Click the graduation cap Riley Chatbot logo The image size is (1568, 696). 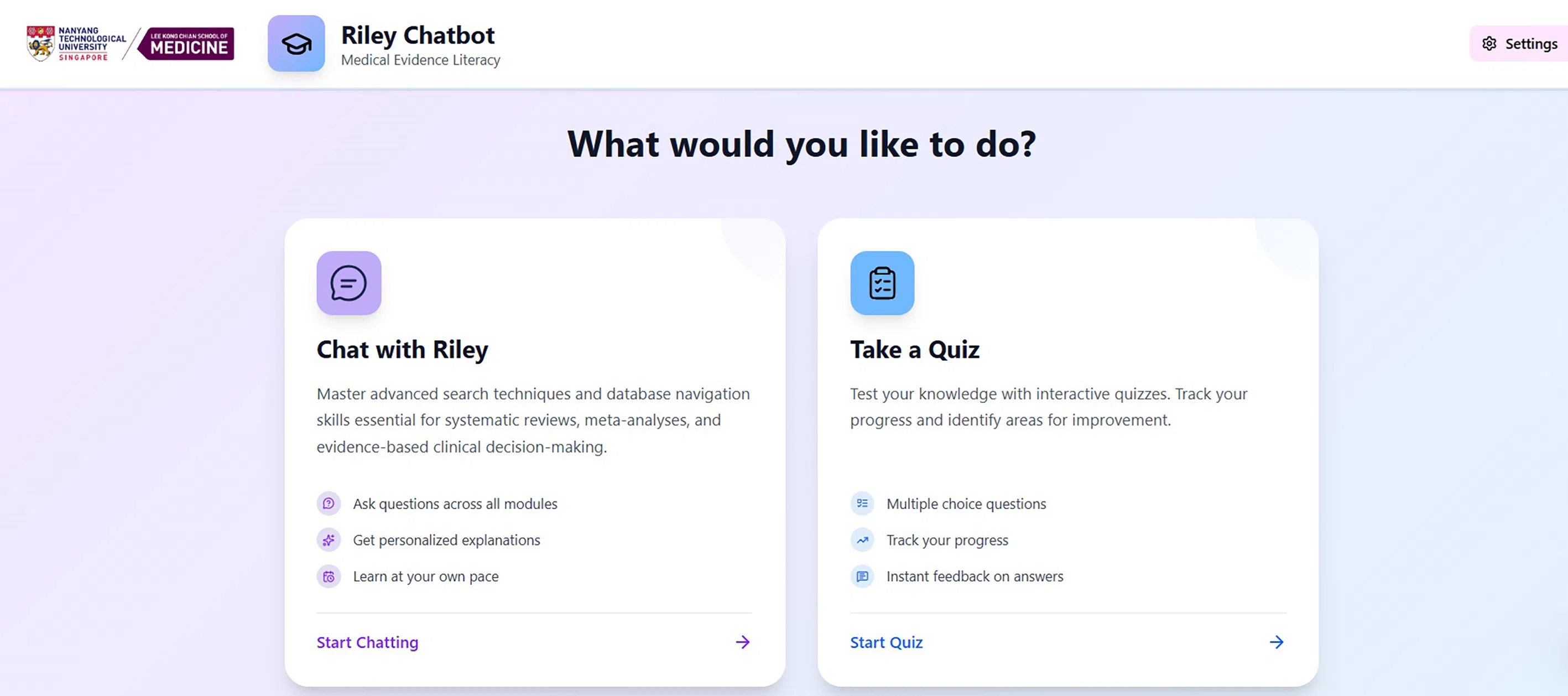pyautogui.click(x=296, y=44)
